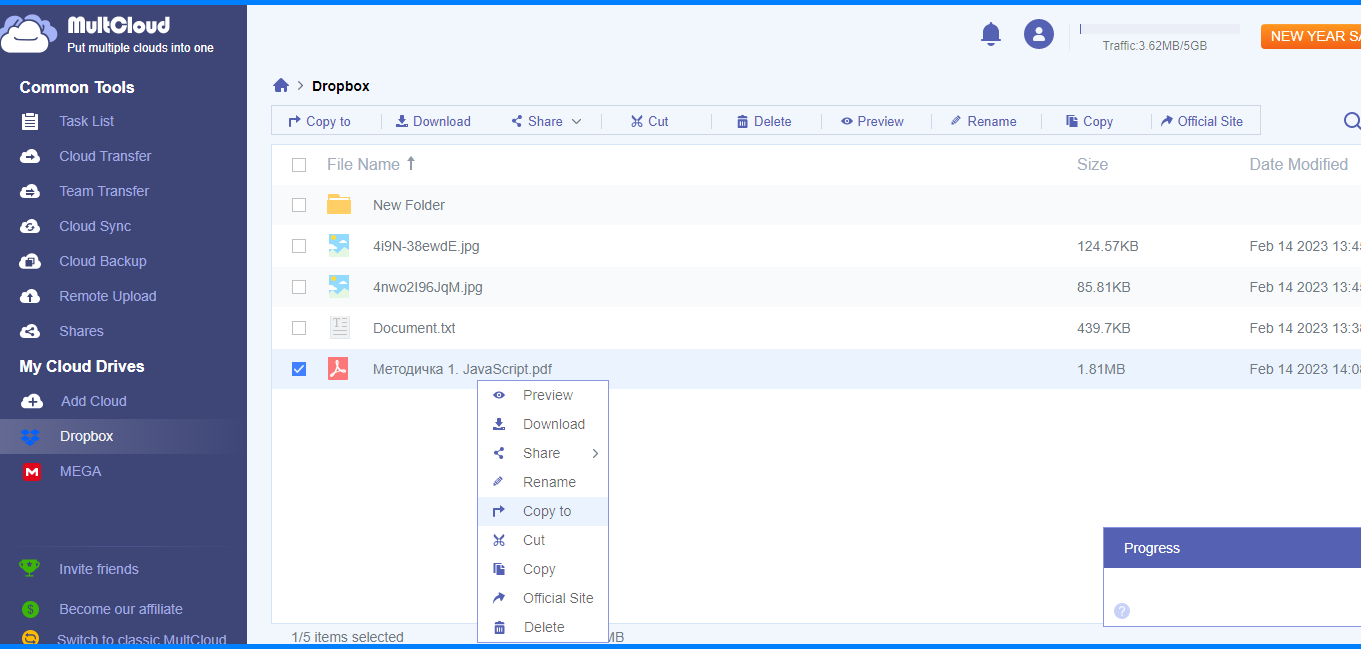Open Cloud Backup tool
The width and height of the screenshot is (1361, 649).
102,261
